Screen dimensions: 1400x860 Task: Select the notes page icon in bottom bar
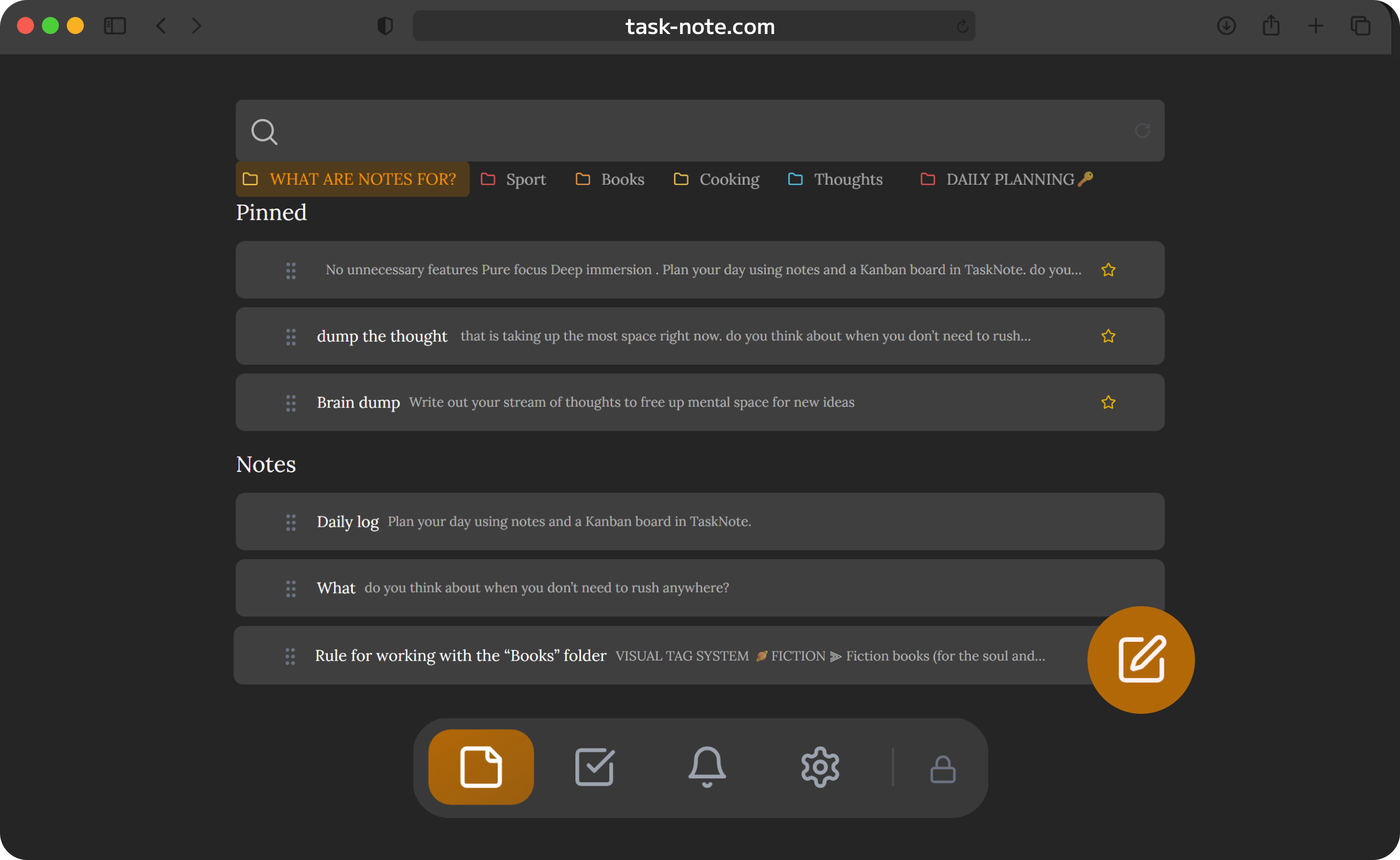481,767
